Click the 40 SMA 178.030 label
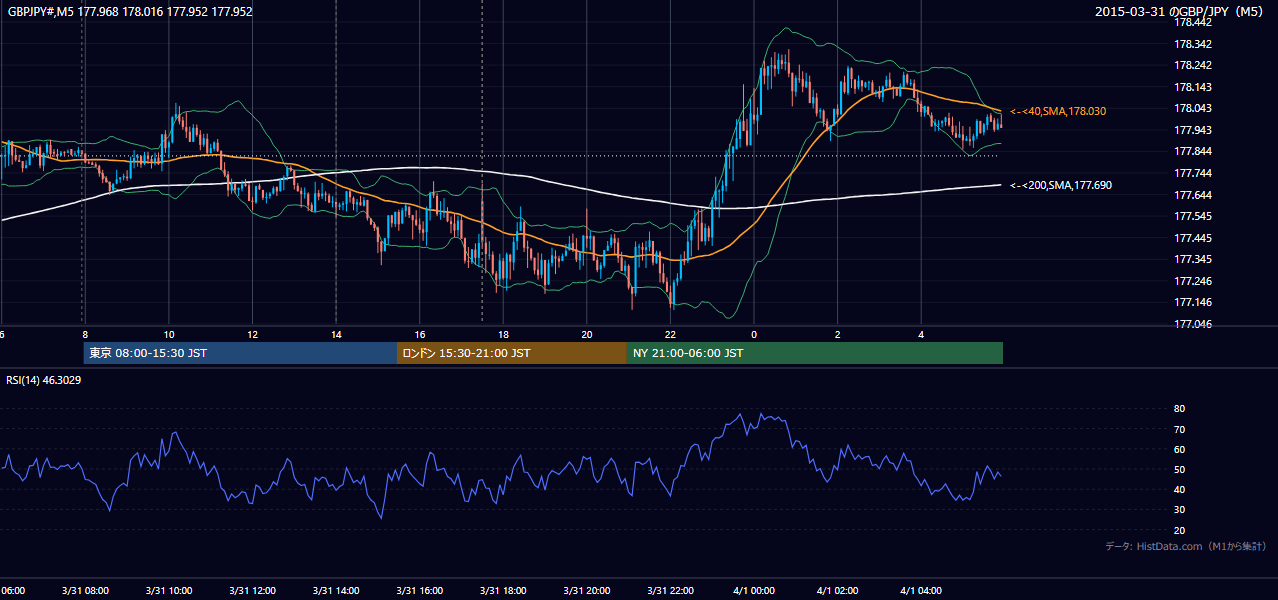This screenshot has height=600, width=1278. click(x=1058, y=111)
